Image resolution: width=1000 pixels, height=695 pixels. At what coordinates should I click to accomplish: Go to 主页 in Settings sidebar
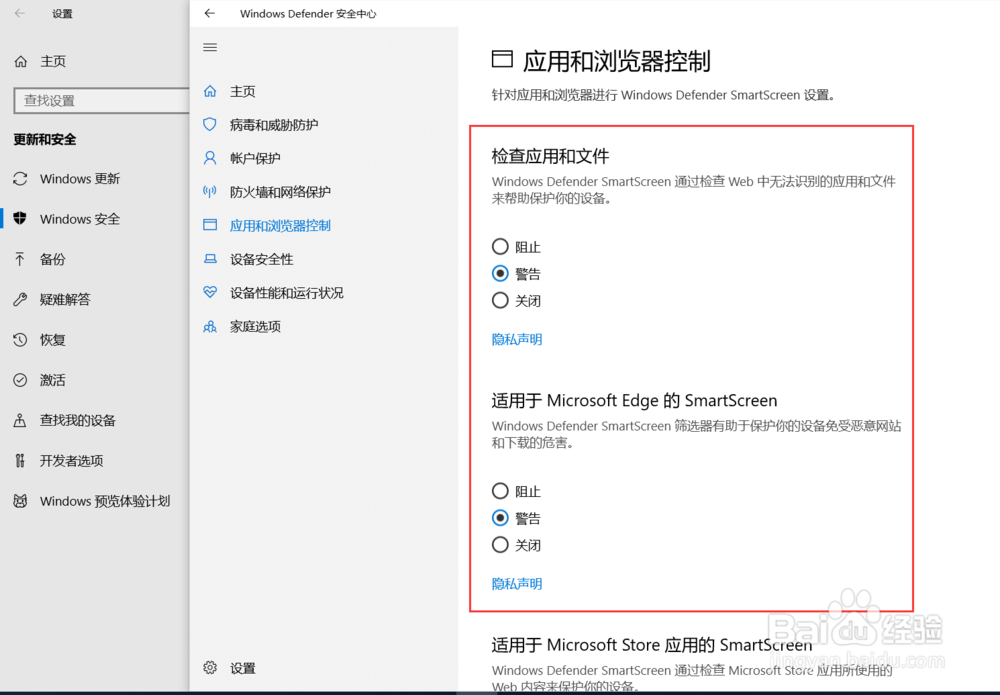pos(53,61)
